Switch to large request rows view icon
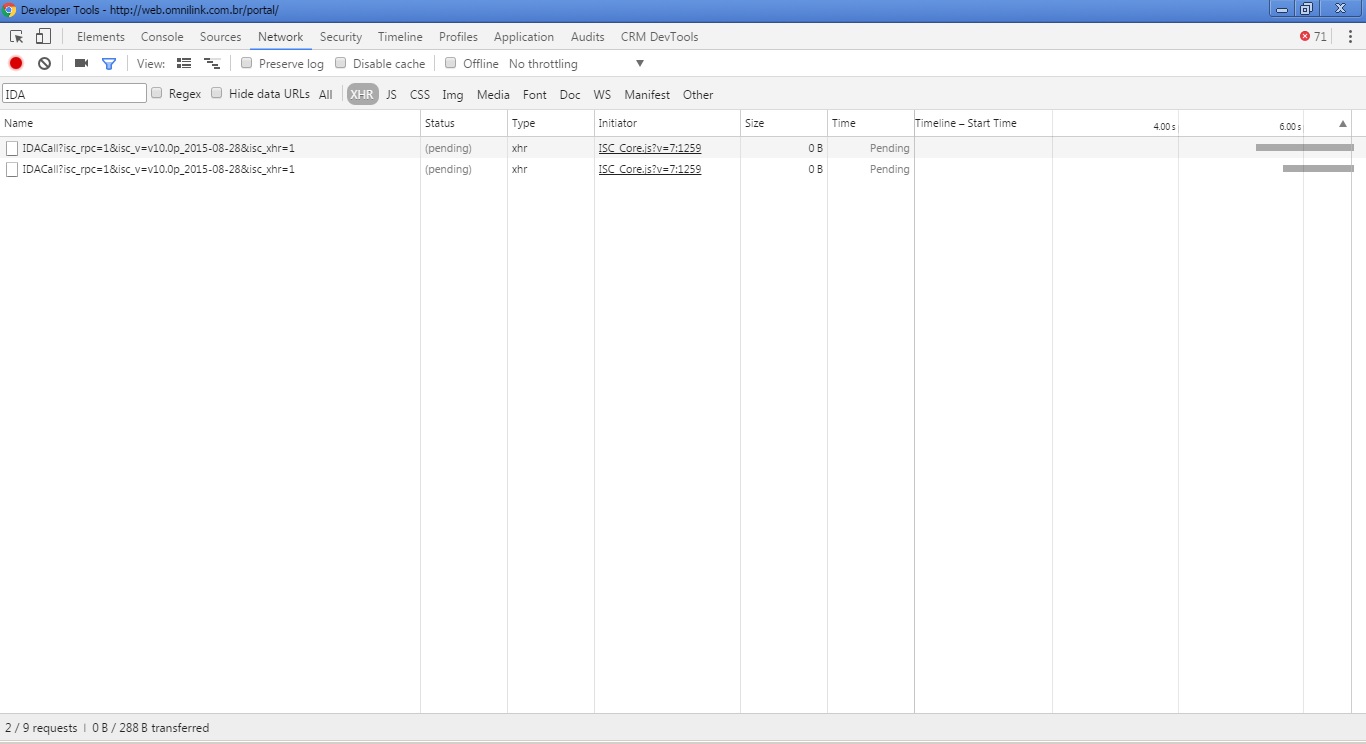Viewport: 1366px width, 744px height. pyautogui.click(x=184, y=63)
